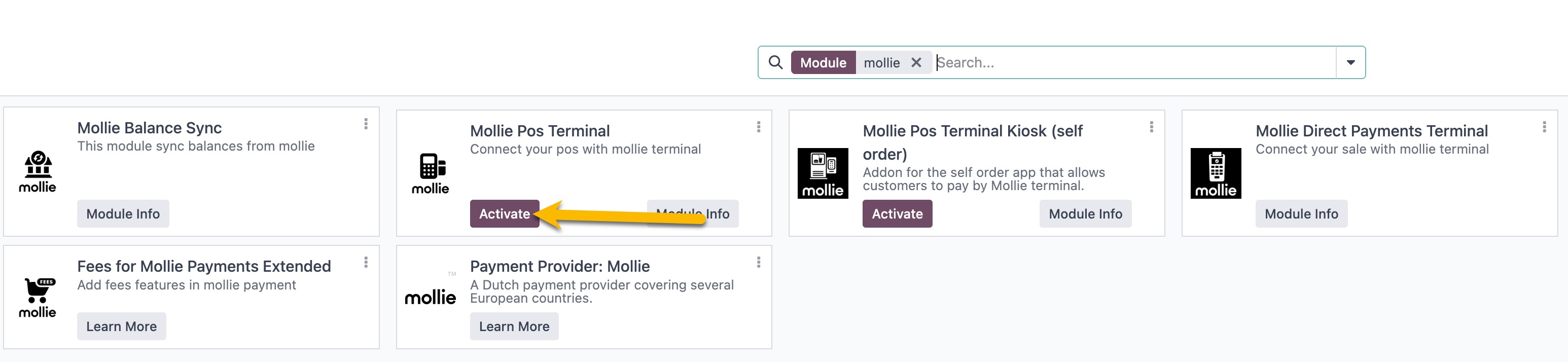Click the Mollie Balance Sync module icon

[38, 172]
